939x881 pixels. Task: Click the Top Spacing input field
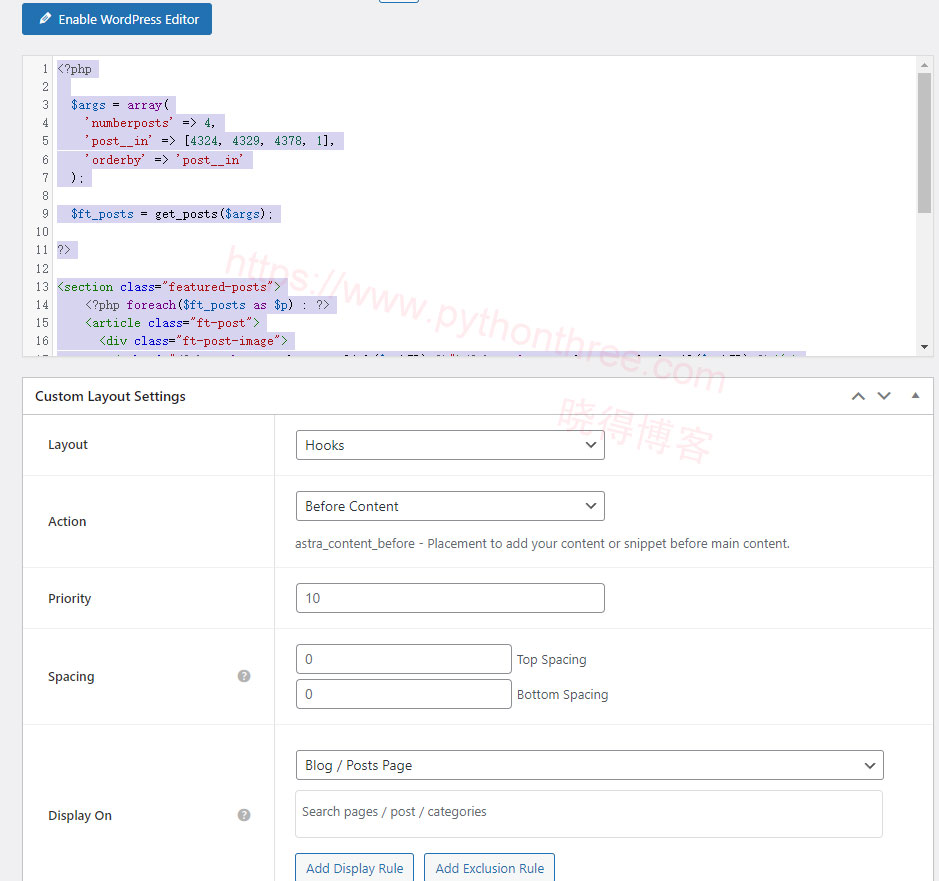coord(404,660)
